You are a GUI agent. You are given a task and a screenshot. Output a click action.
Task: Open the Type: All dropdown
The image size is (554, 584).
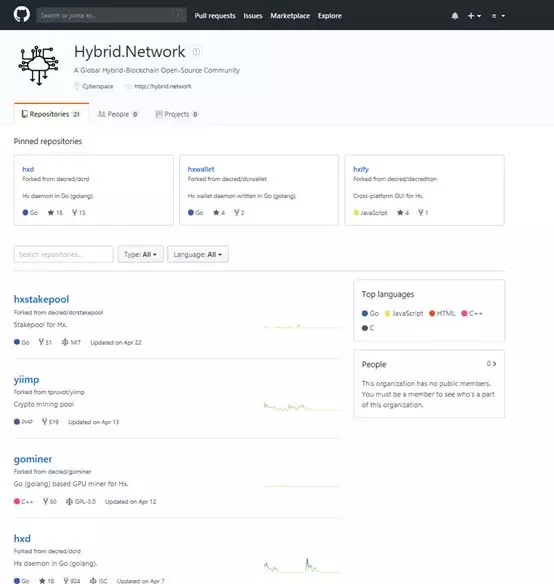pos(140,254)
